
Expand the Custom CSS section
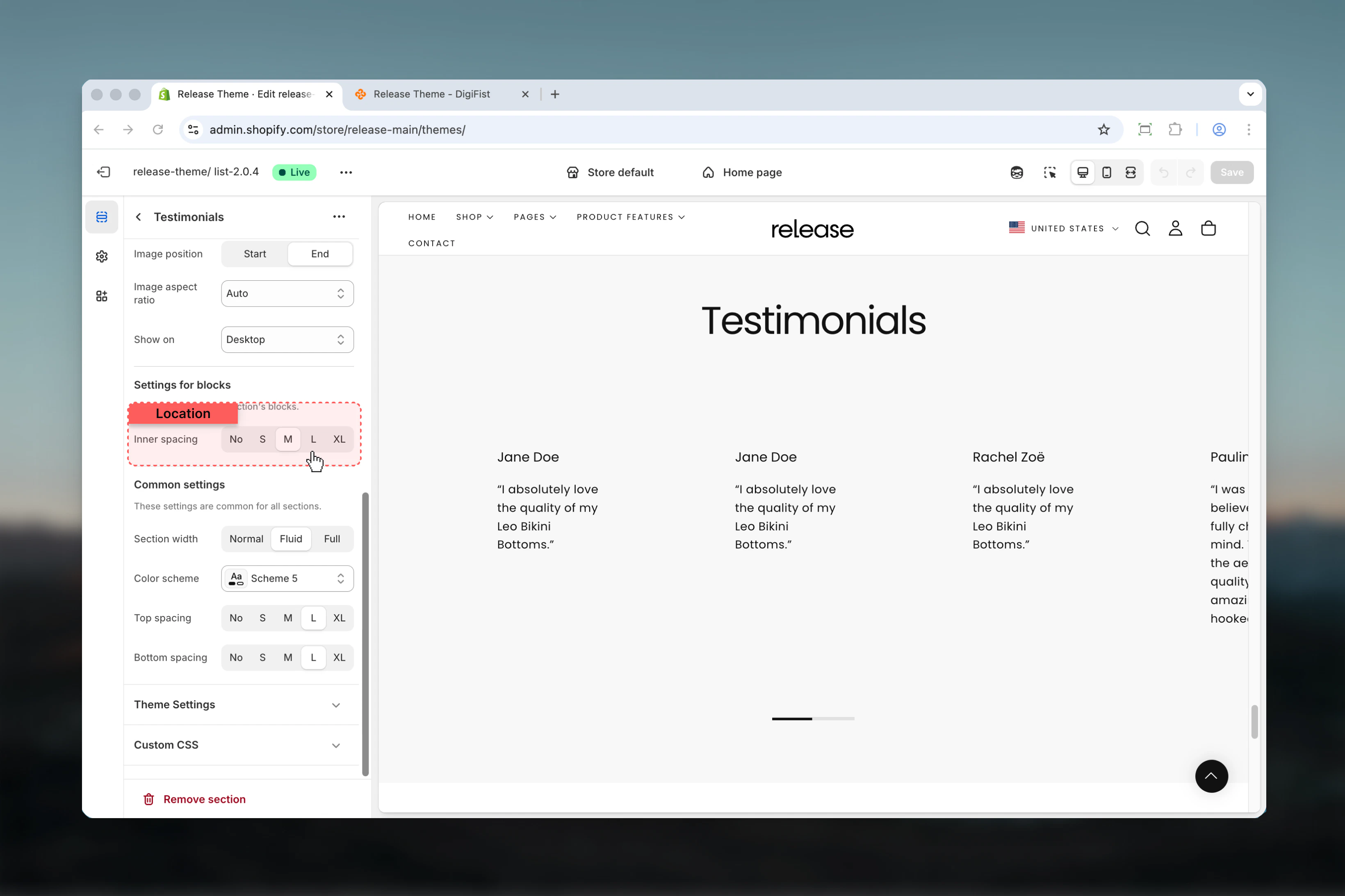pos(242,745)
